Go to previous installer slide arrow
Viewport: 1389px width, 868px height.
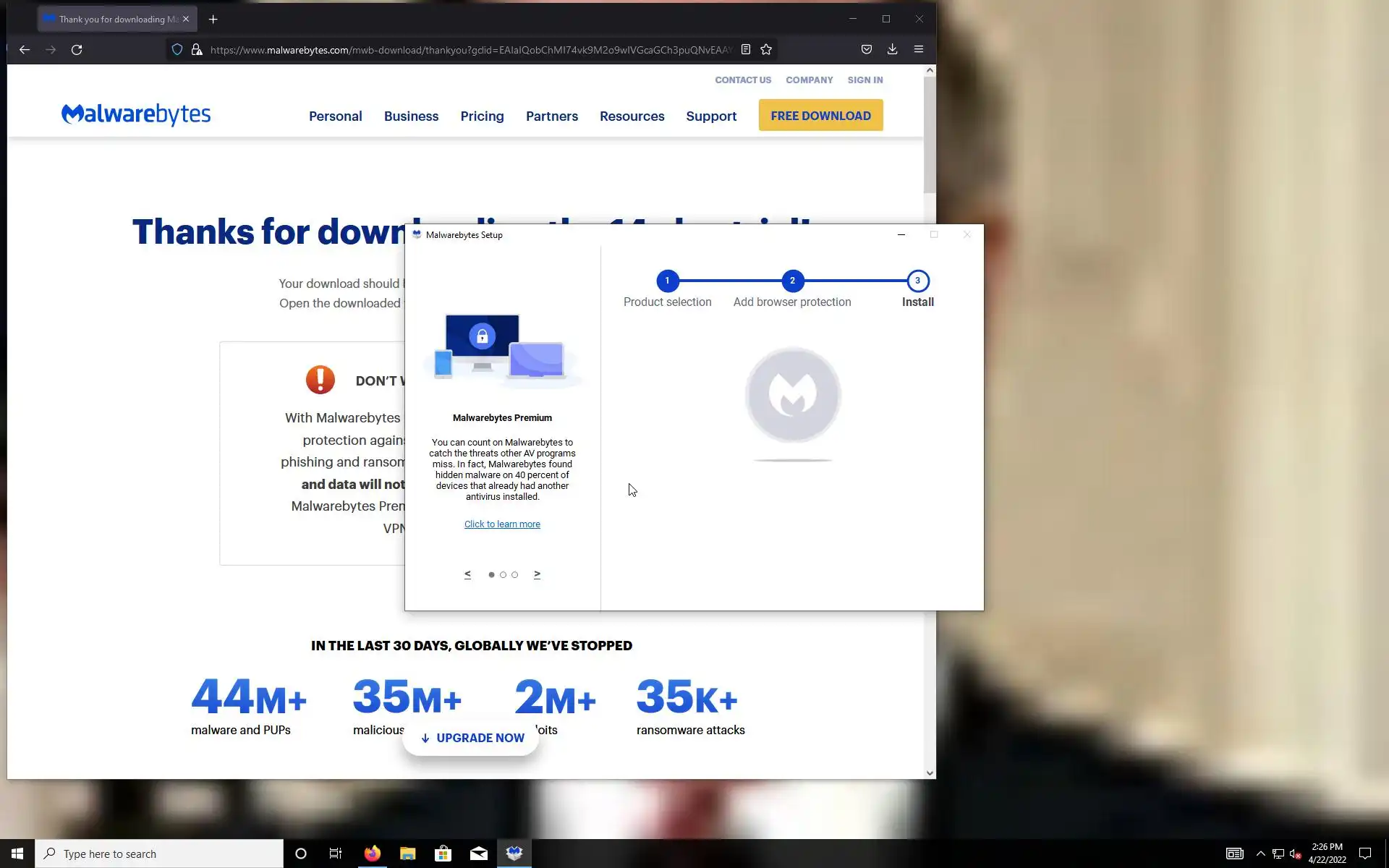(467, 574)
